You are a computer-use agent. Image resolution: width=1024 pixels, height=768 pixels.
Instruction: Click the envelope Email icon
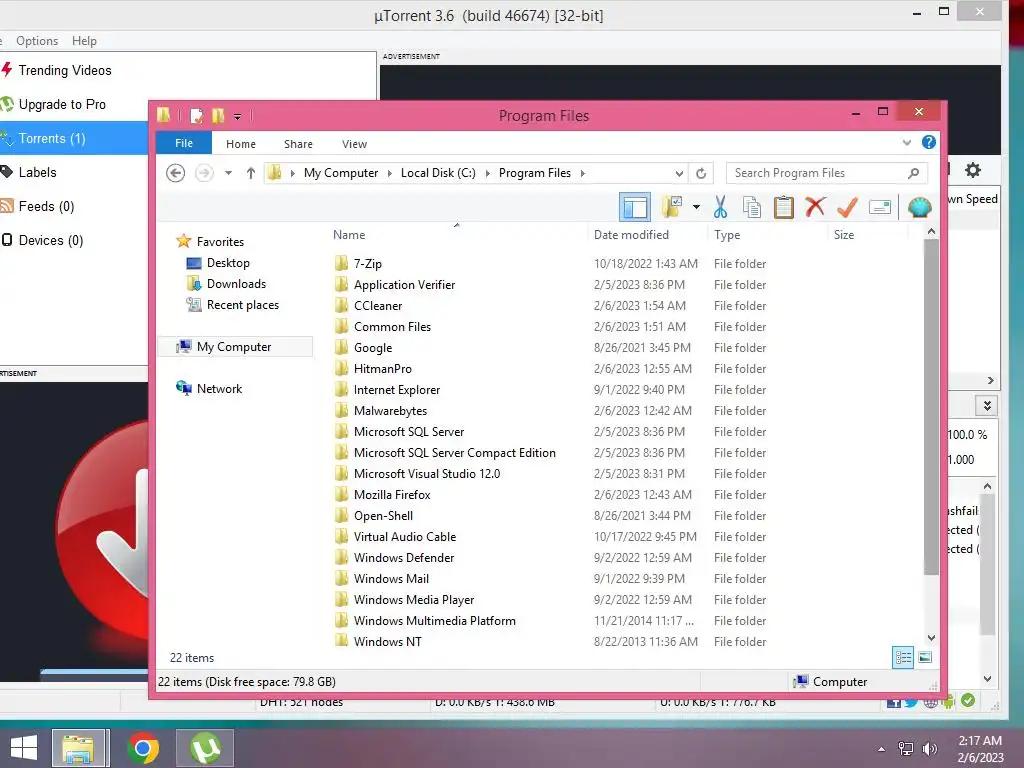tap(880, 207)
